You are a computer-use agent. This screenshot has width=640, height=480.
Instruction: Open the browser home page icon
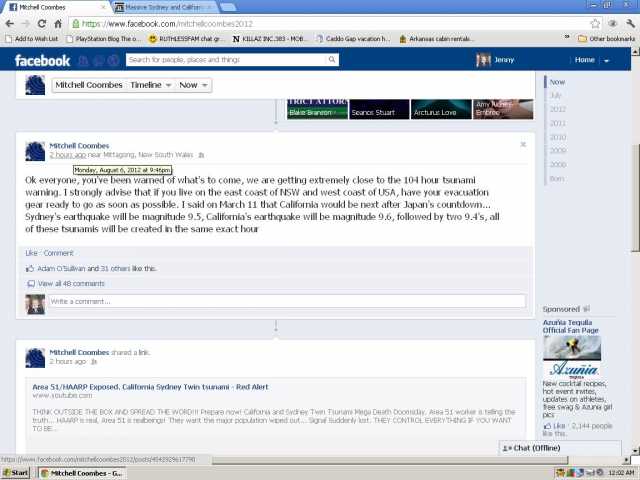click(58, 24)
